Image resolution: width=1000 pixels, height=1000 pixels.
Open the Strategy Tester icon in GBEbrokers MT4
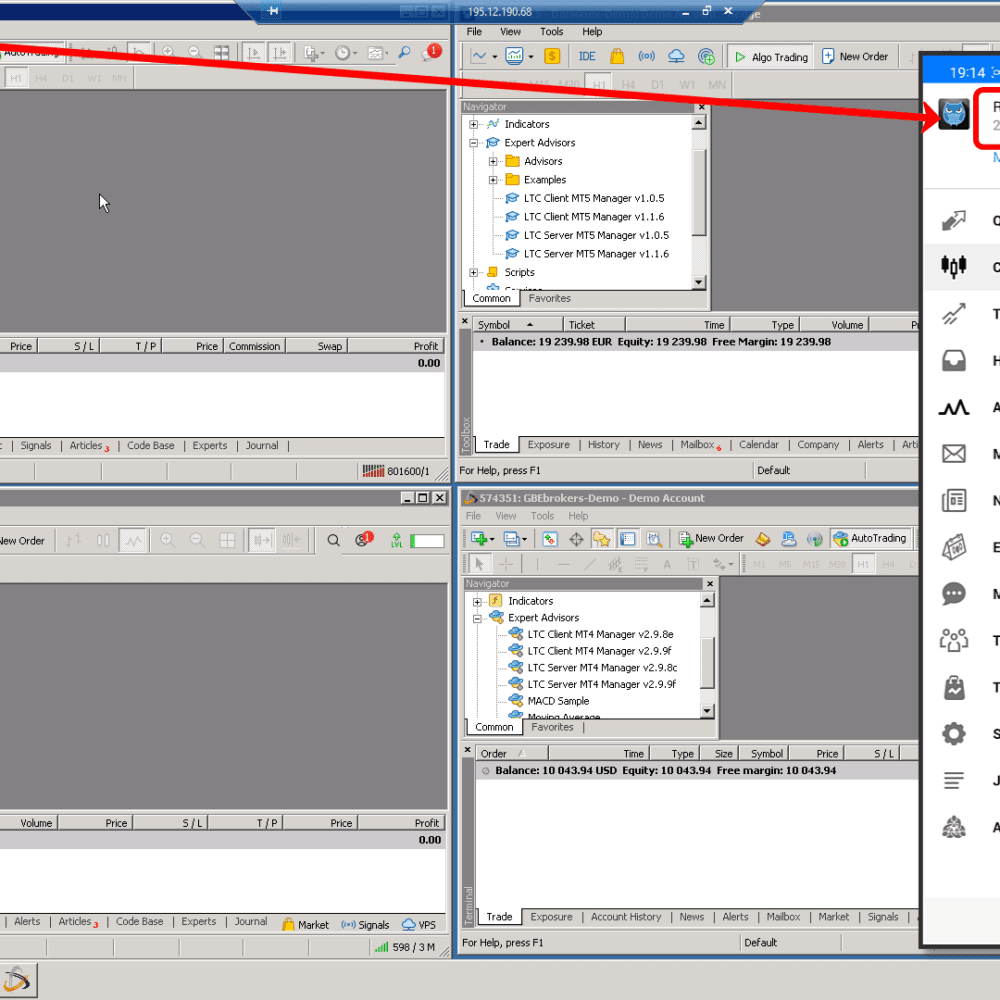[x=654, y=540]
